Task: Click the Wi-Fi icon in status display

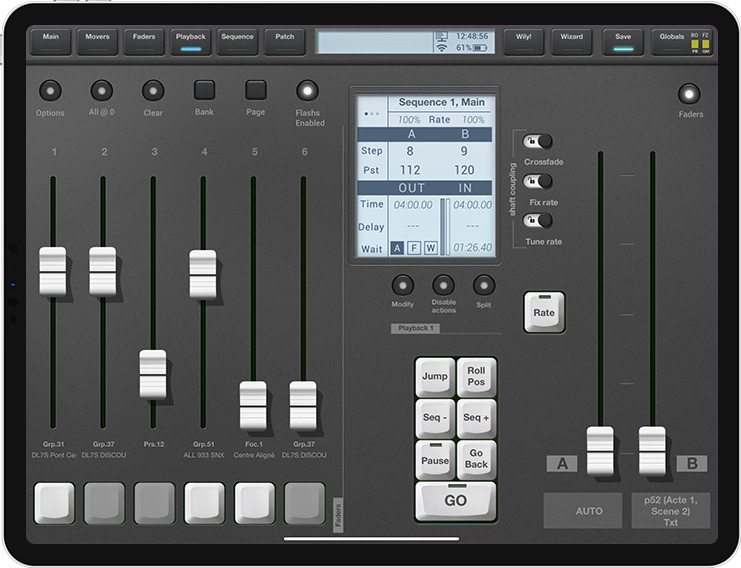Action: (441, 48)
